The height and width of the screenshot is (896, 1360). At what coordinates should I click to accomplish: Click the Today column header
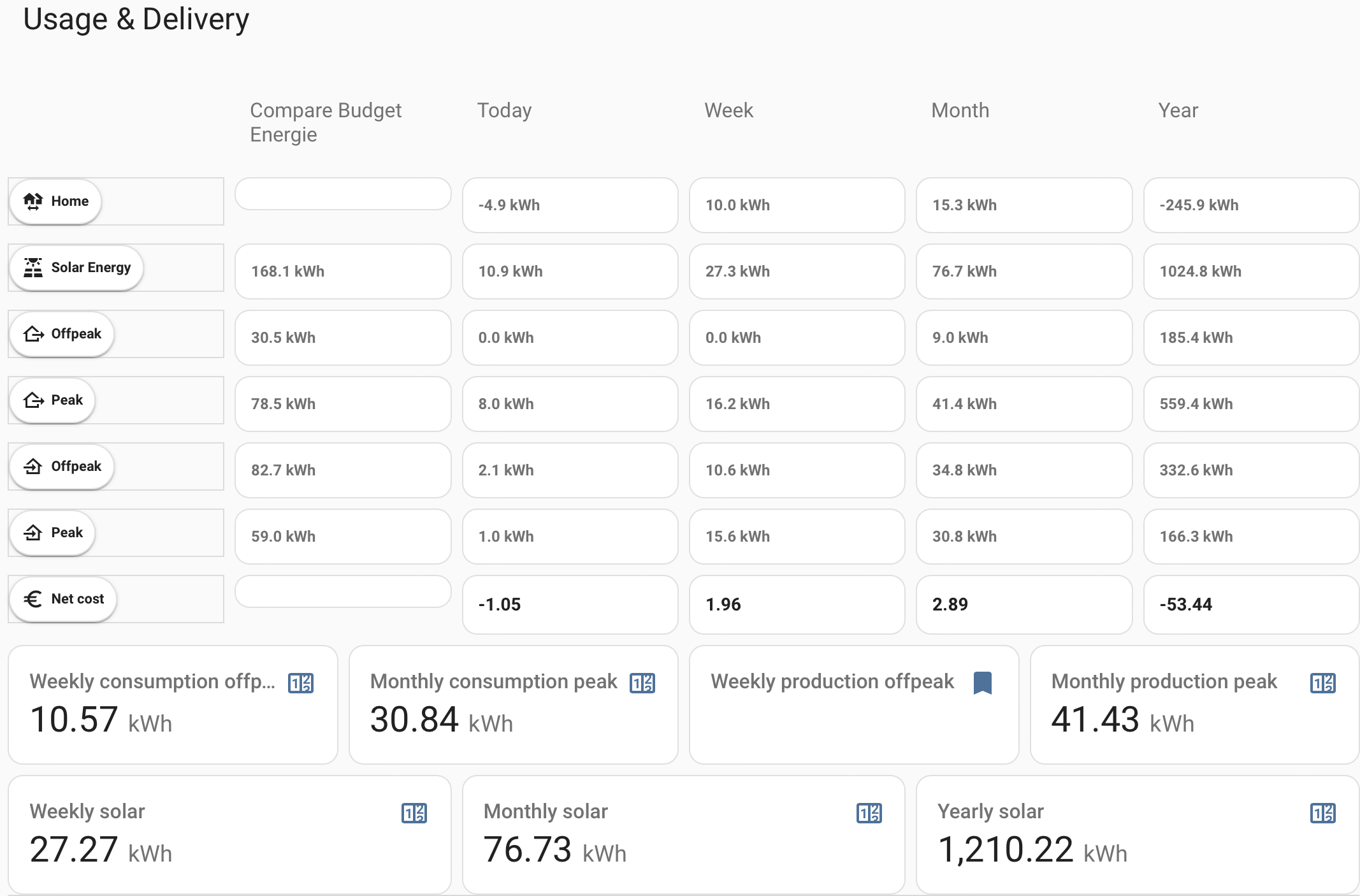[x=504, y=110]
